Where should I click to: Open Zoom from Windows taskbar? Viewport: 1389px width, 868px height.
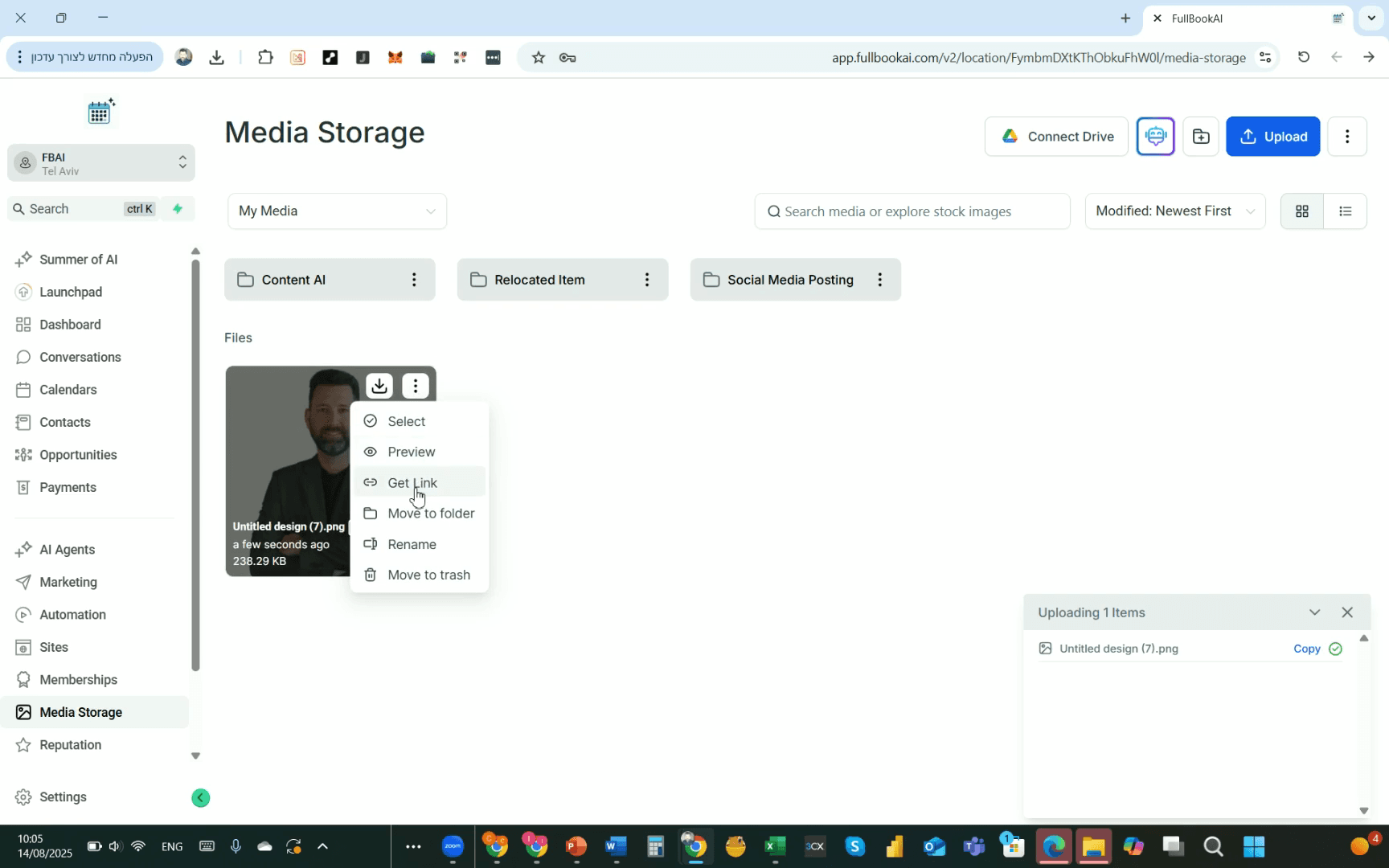(453, 846)
